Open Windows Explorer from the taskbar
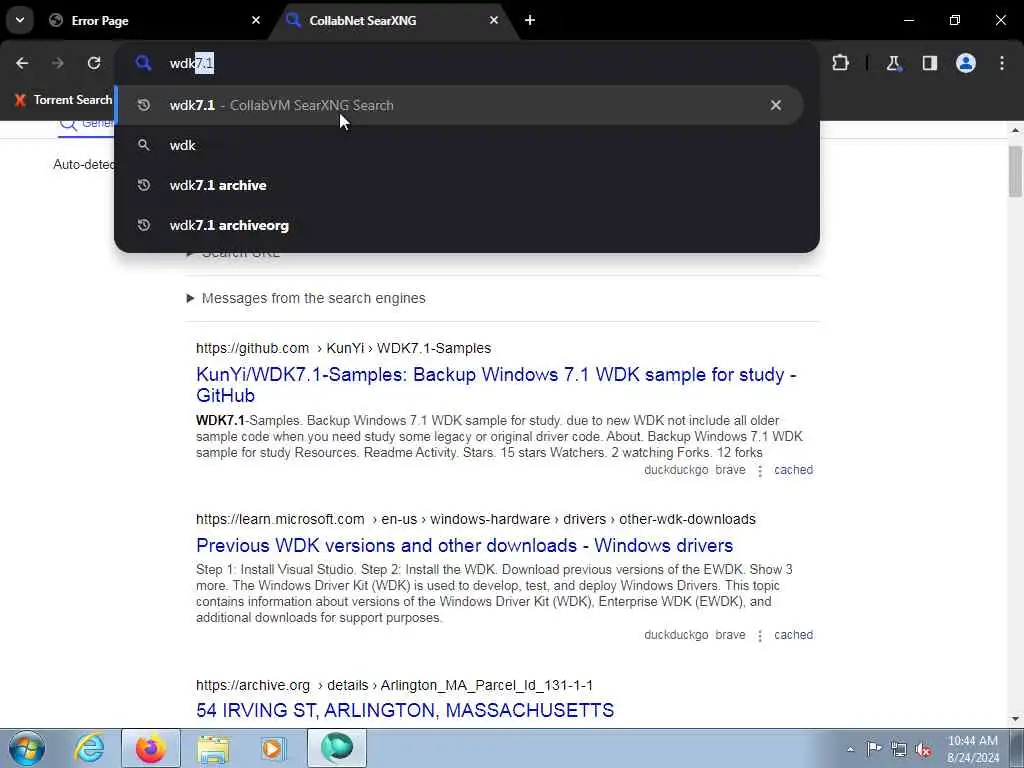1024x768 pixels. click(x=213, y=748)
